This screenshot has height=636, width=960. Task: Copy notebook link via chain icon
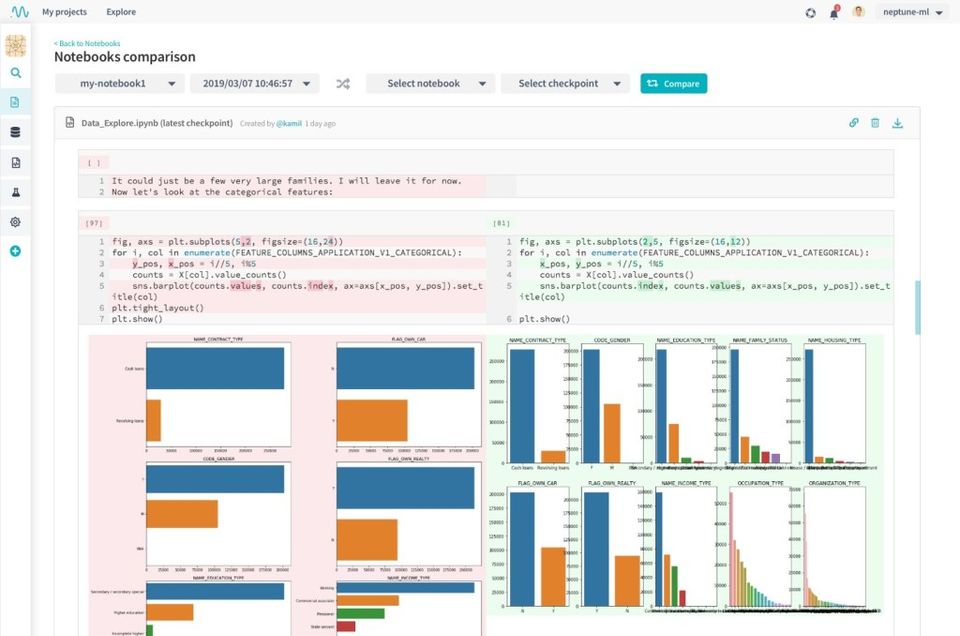point(853,123)
